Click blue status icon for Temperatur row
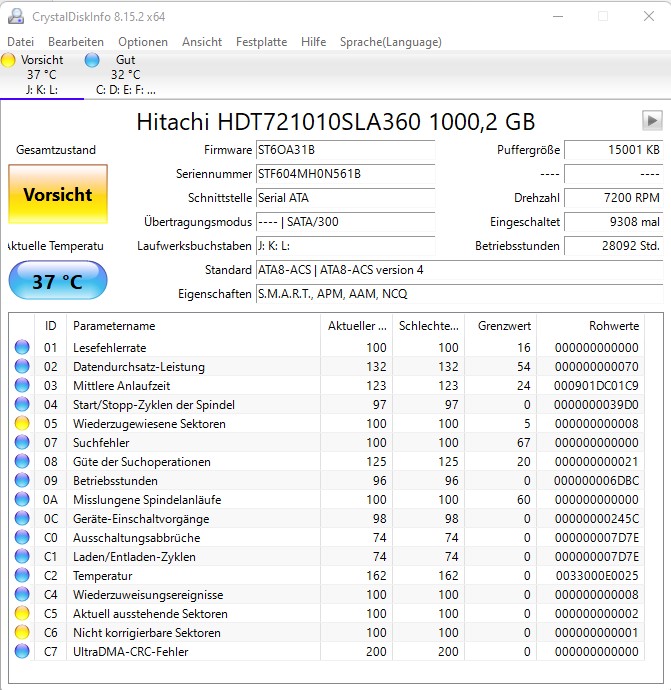This screenshot has height=690, width=671. click(x=22, y=576)
